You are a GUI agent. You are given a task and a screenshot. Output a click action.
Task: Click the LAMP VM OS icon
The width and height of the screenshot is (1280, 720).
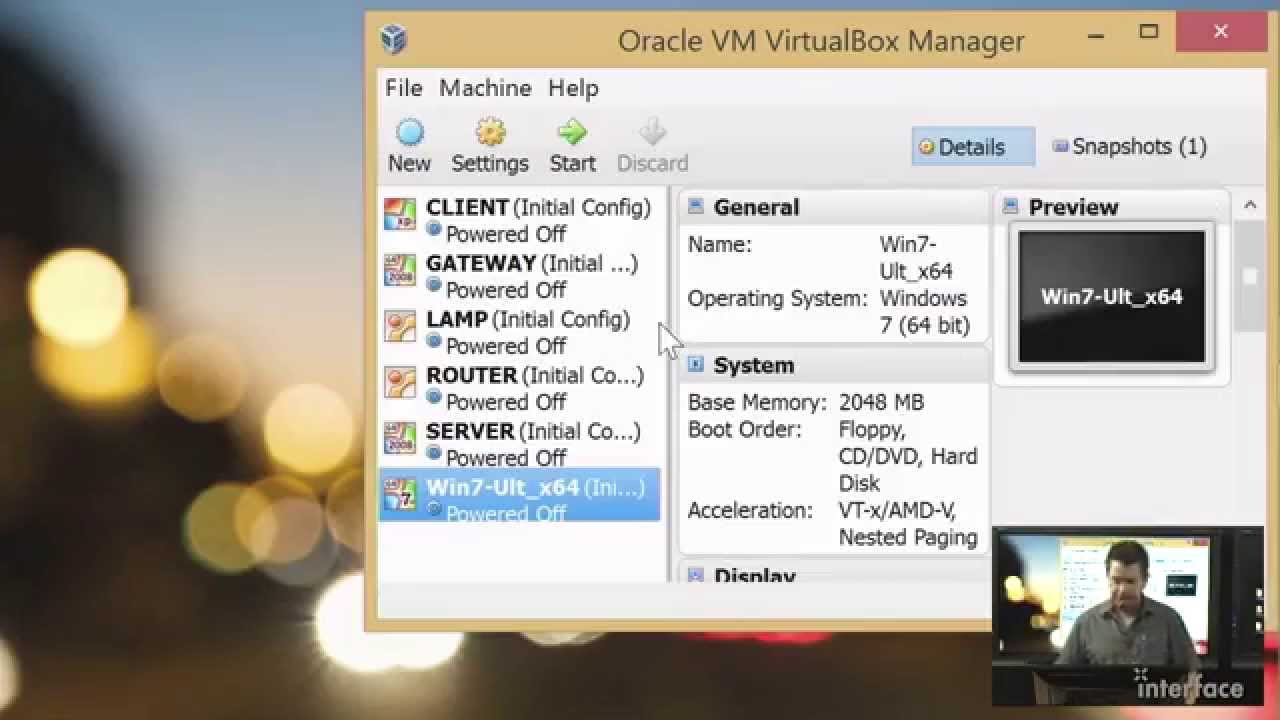tap(400, 328)
